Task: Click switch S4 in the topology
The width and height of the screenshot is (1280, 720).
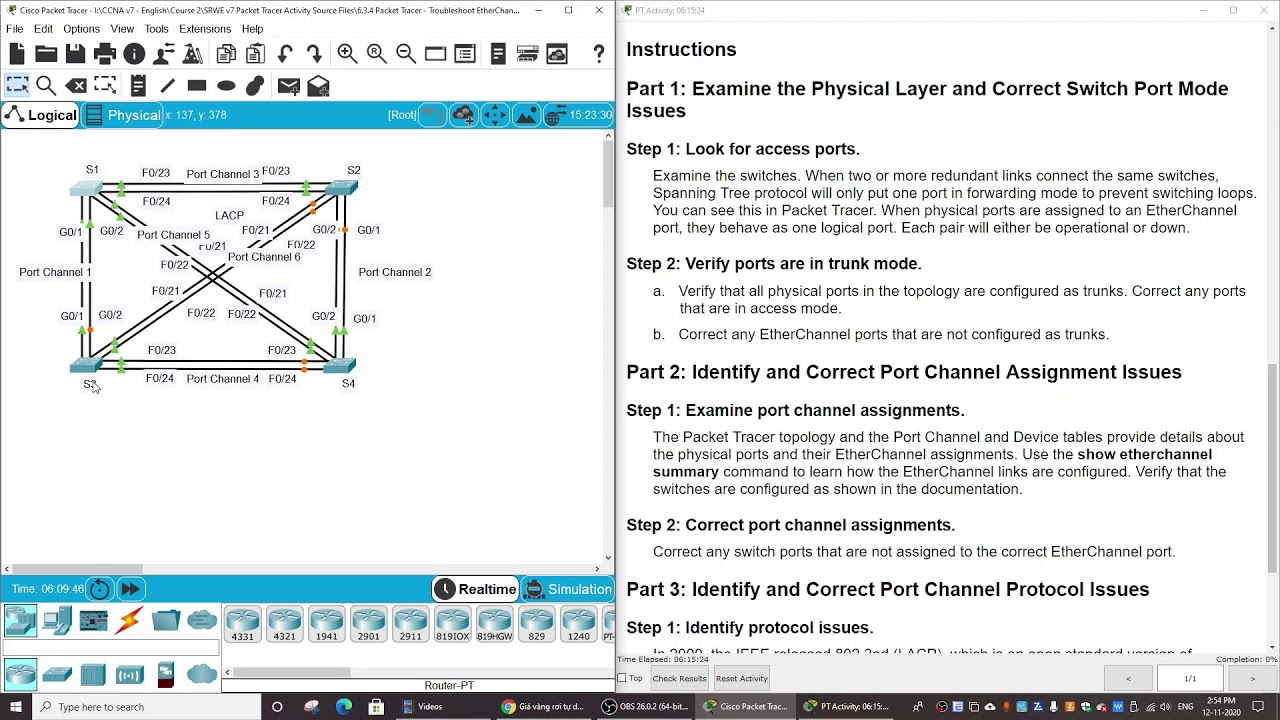Action: point(339,366)
